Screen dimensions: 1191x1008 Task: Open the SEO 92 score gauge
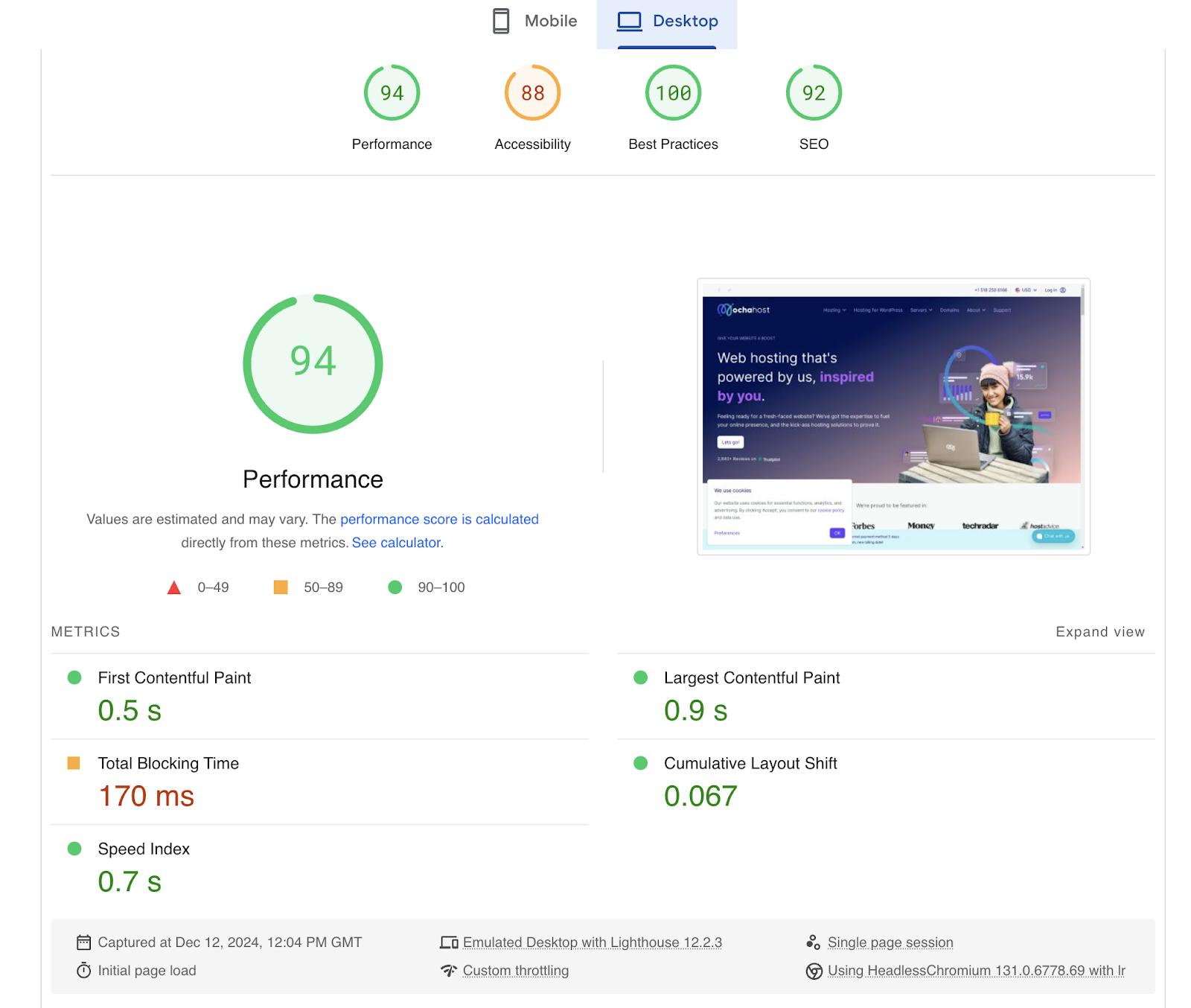point(814,93)
